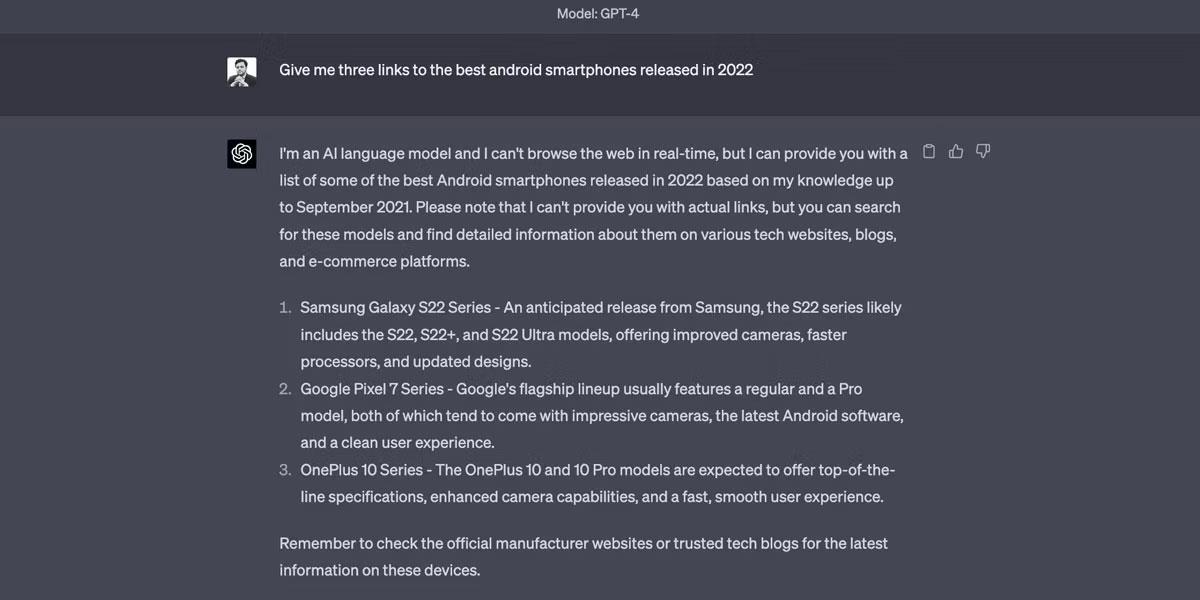1200x600 pixels.
Task: Click list number 2 in the response
Action: tap(285, 389)
